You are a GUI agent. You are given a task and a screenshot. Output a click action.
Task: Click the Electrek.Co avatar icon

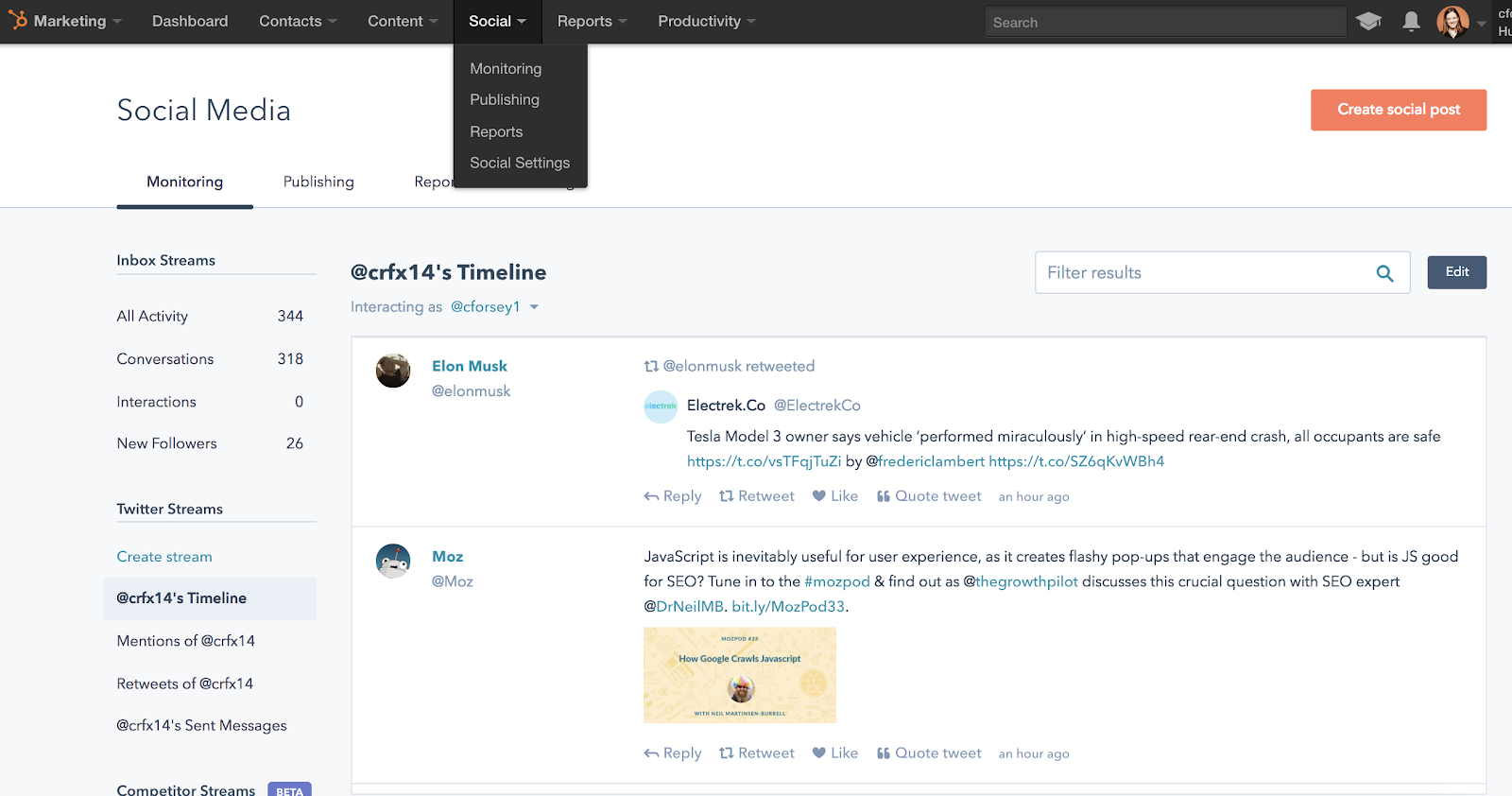[x=661, y=407]
